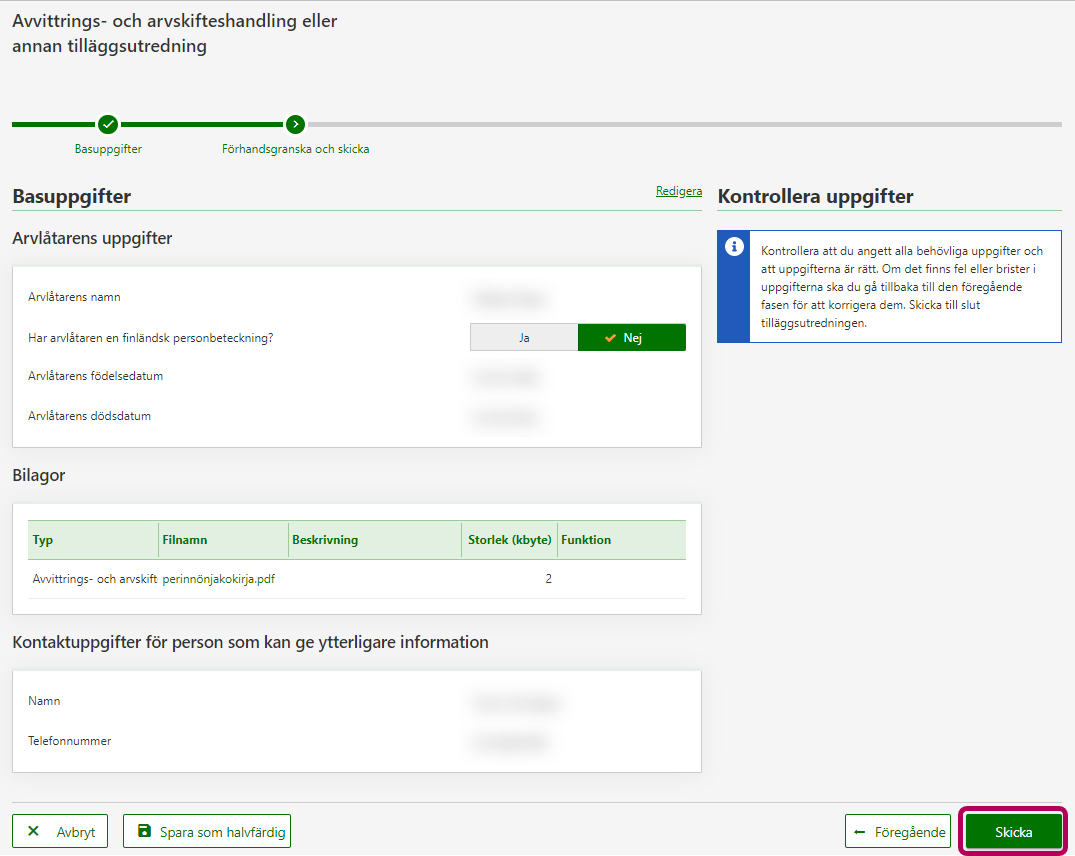The image size is (1075, 856).
Task: Click the floppy disk save icon
Action: pos(144,831)
